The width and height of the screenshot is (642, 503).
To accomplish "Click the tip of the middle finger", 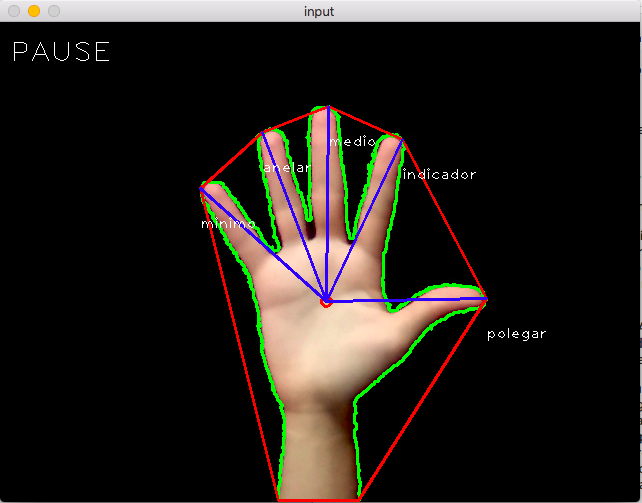I will [325, 108].
